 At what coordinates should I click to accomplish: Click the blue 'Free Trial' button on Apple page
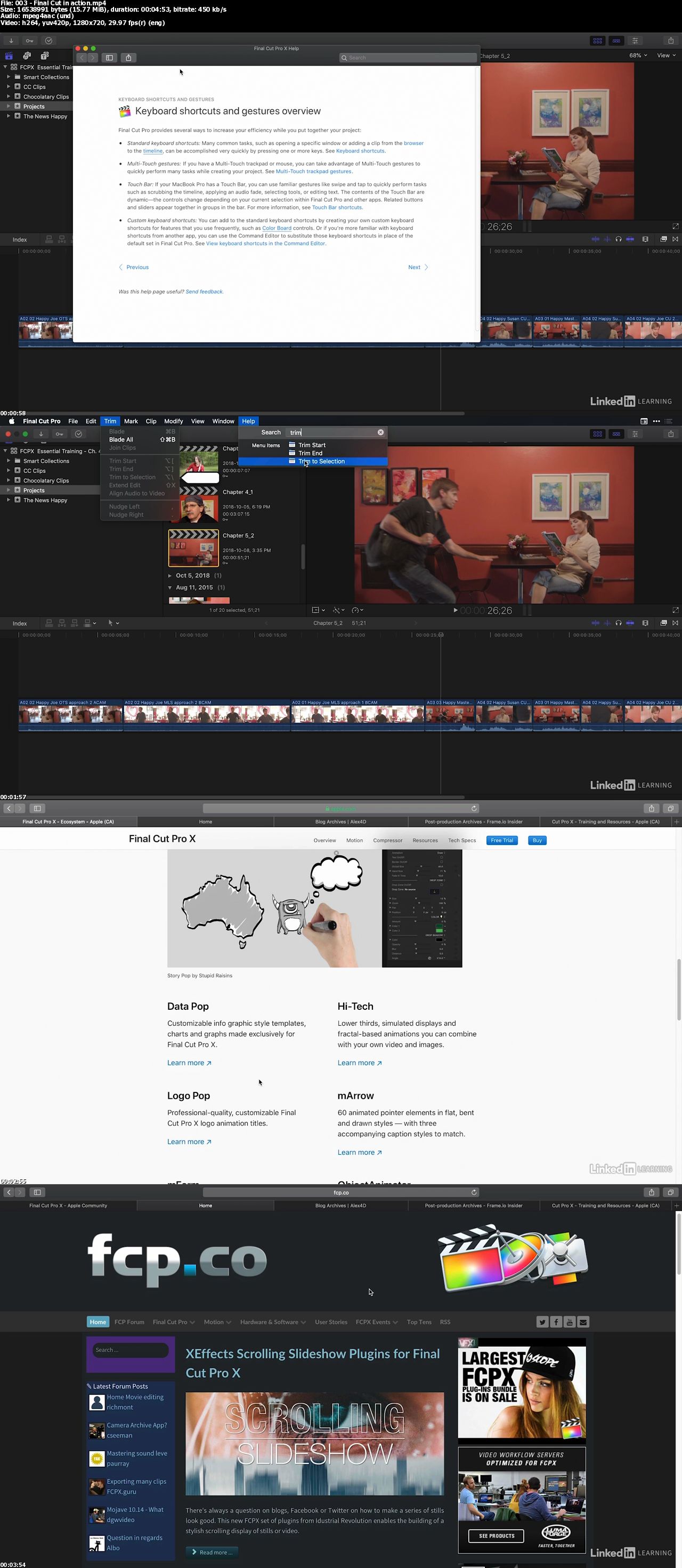point(502,841)
